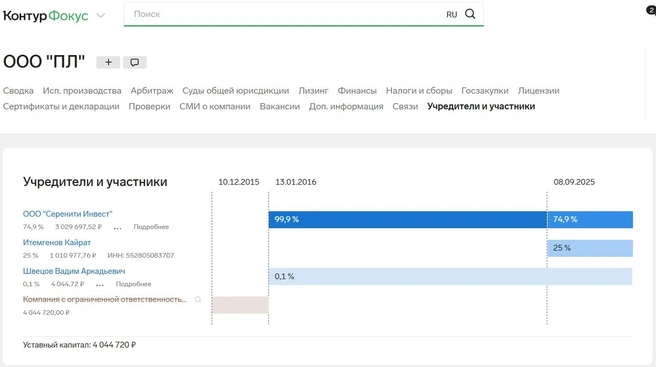
Task: Open Сертификаты и декларации tab
Action: (x=61, y=106)
